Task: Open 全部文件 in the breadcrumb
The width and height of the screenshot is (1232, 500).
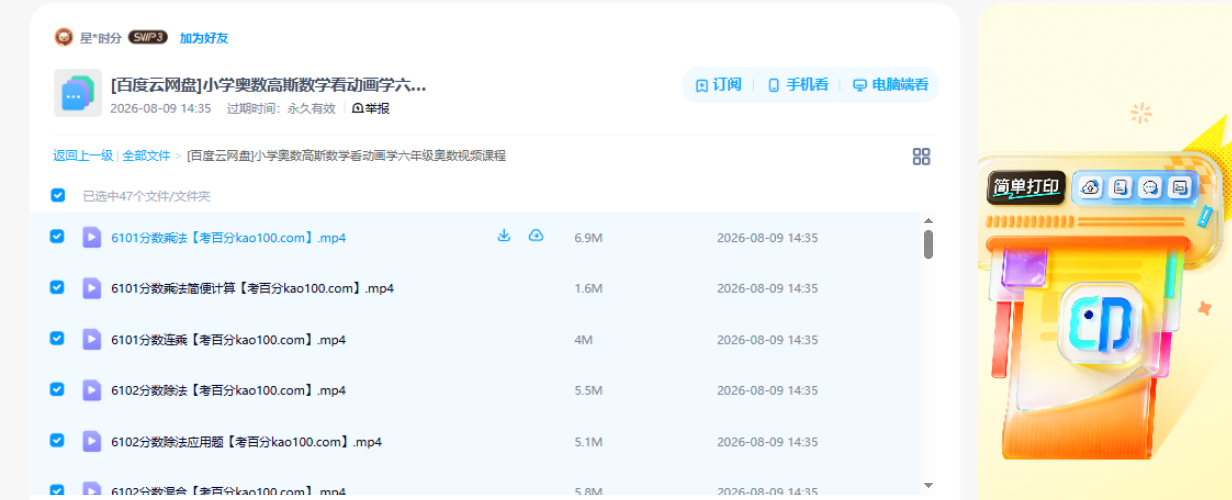Action: (147, 156)
